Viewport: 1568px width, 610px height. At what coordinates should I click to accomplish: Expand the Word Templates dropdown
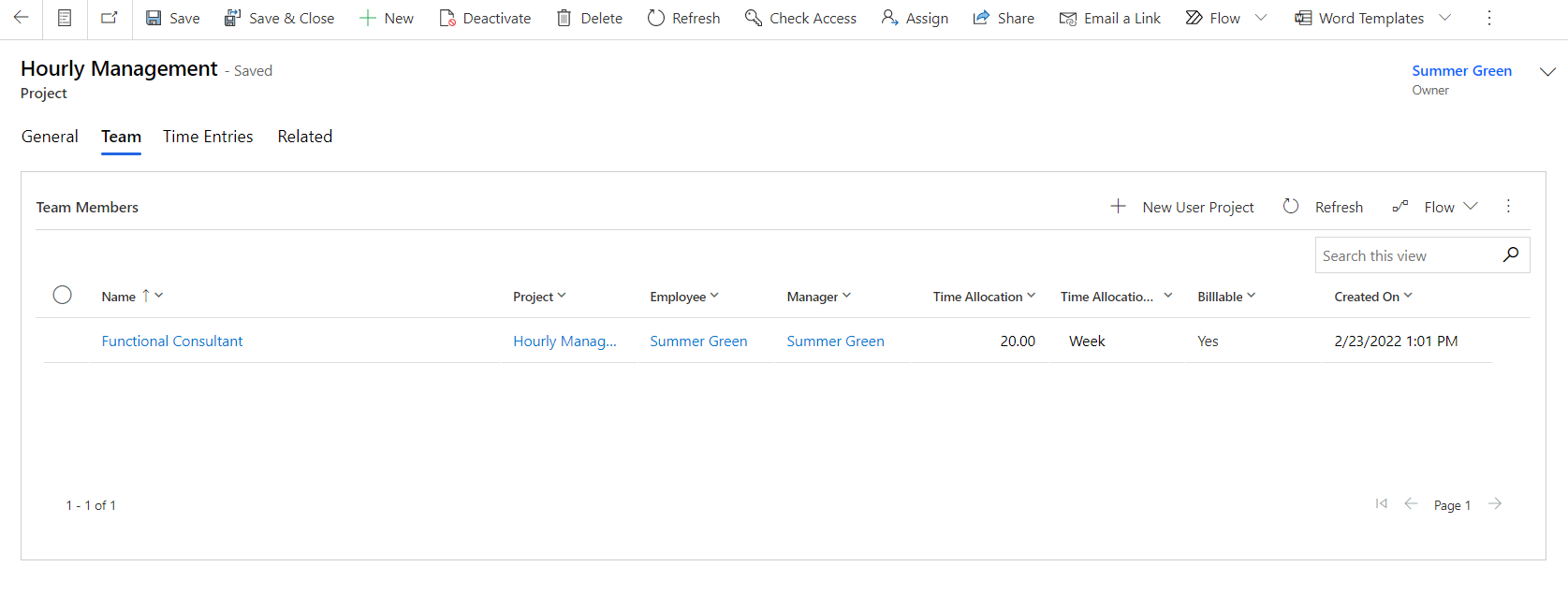pos(1444,18)
